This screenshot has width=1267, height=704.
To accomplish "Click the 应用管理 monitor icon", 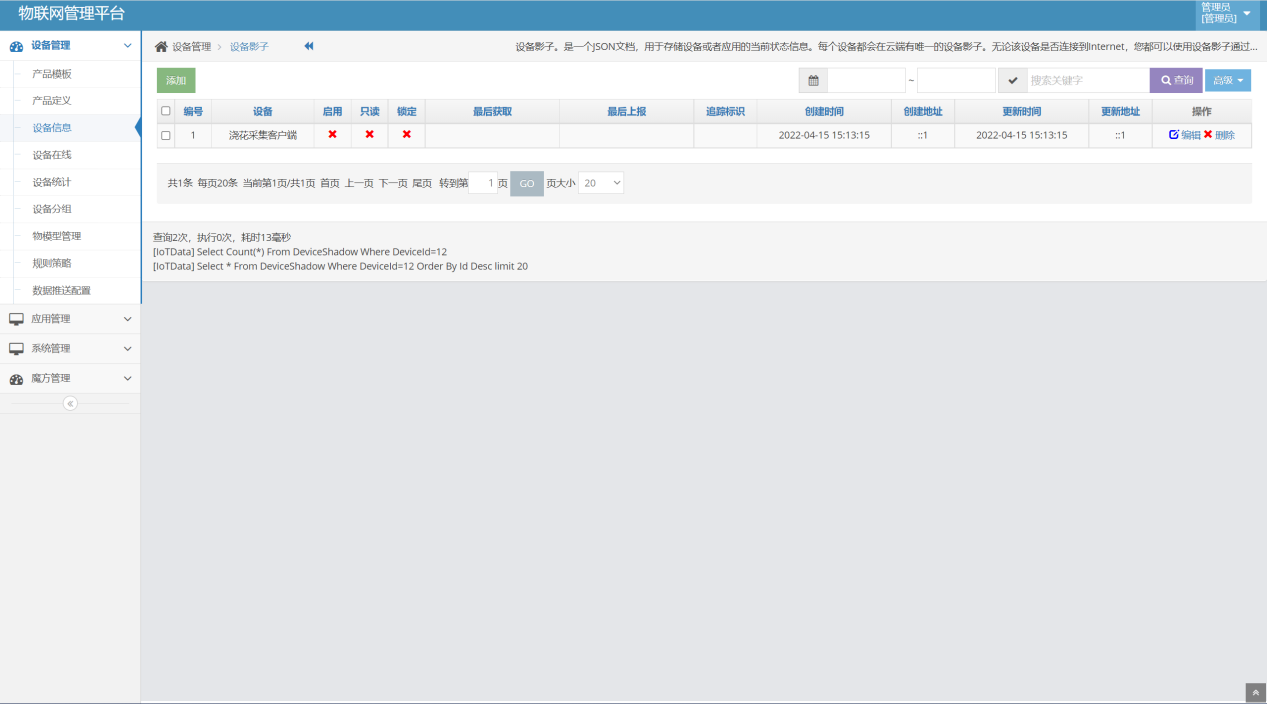I will click(16, 319).
